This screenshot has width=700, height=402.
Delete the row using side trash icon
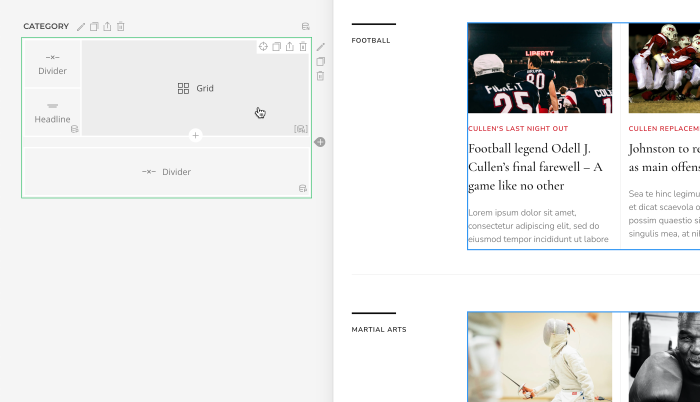(x=321, y=76)
